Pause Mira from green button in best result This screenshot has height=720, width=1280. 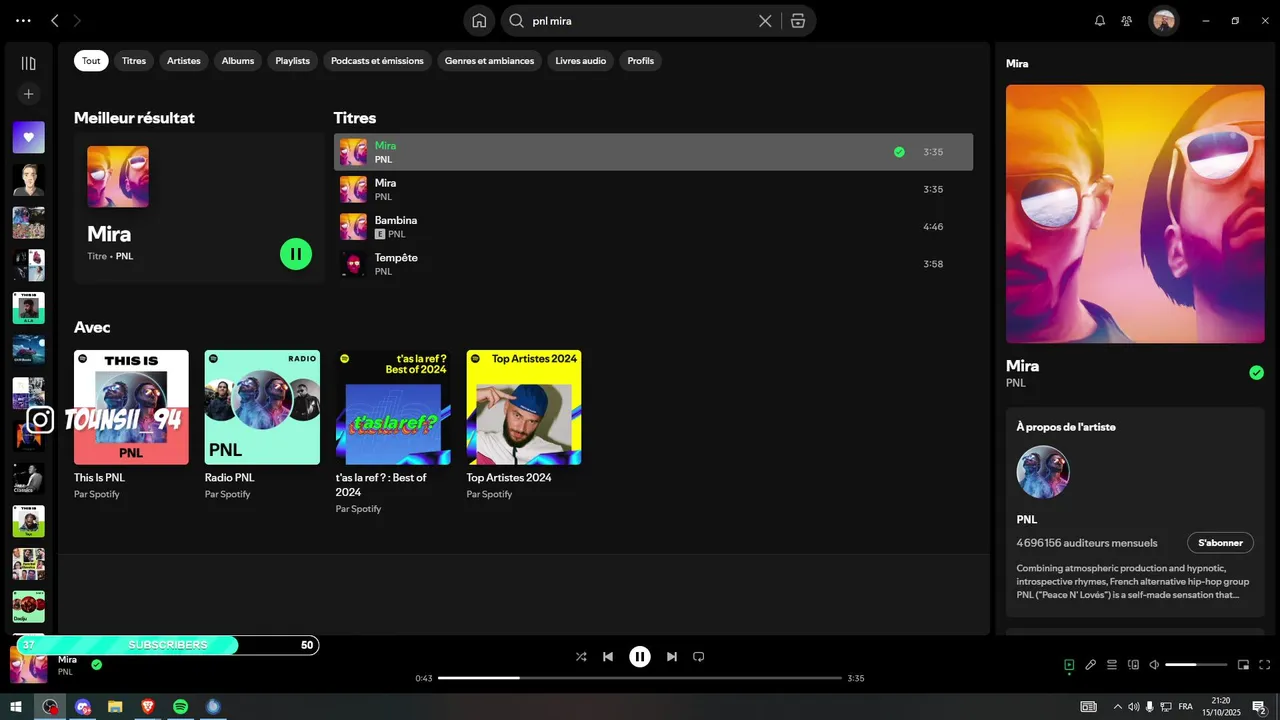(296, 254)
